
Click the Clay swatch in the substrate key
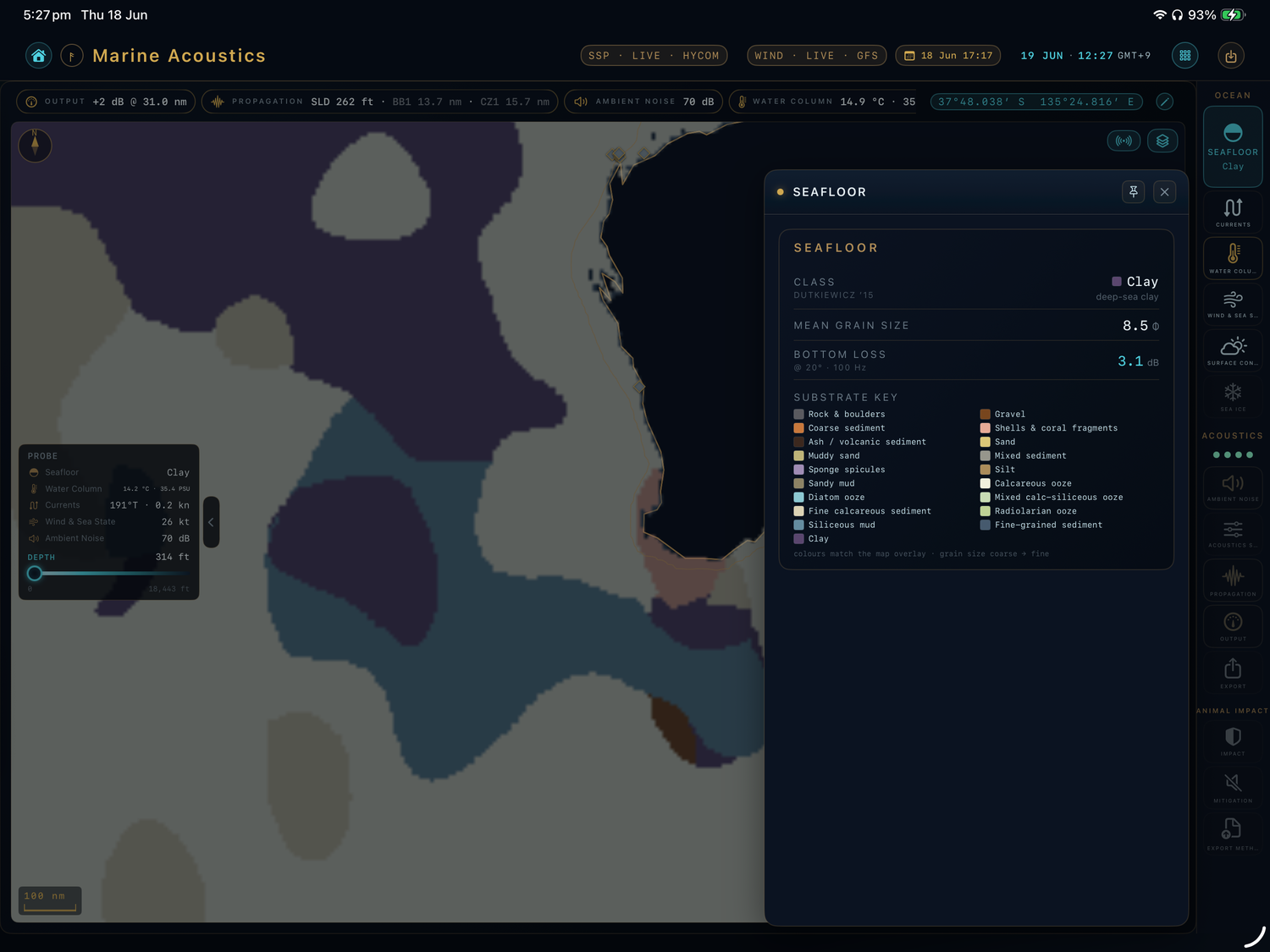(x=798, y=539)
